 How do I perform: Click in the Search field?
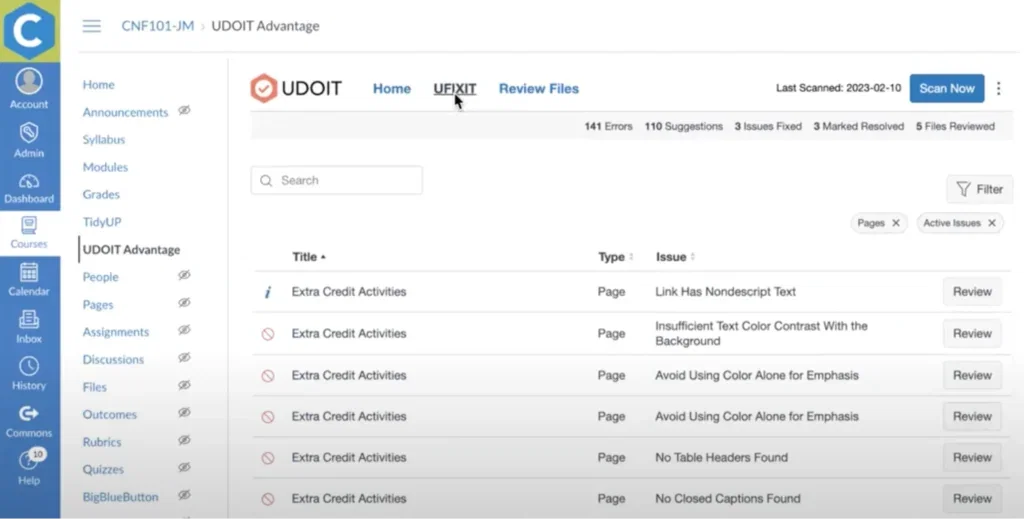pyautogui.click(x=337, y=181)
